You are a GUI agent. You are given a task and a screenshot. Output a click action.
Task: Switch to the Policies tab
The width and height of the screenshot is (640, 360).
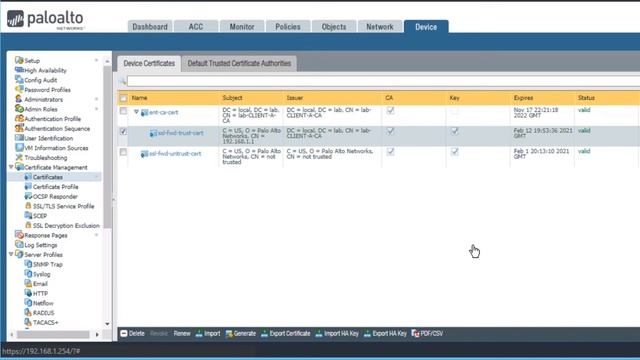288,27
